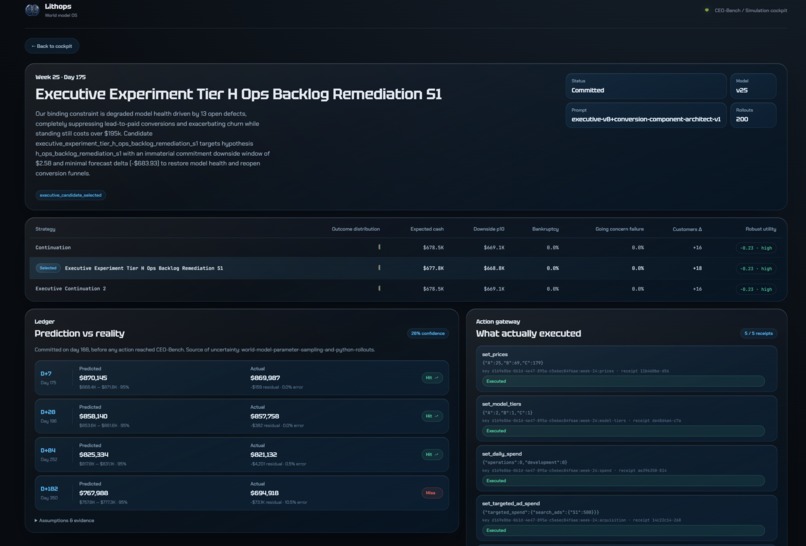Click the selected row's outcome distribution marker
Image resolution: width=806 pixels, height=546 pixels.
tap(379, 268)
